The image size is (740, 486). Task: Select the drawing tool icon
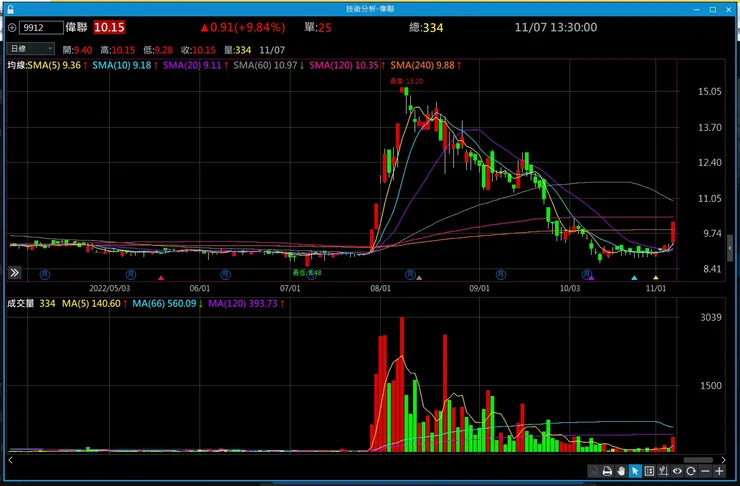[x=663, y=471]
